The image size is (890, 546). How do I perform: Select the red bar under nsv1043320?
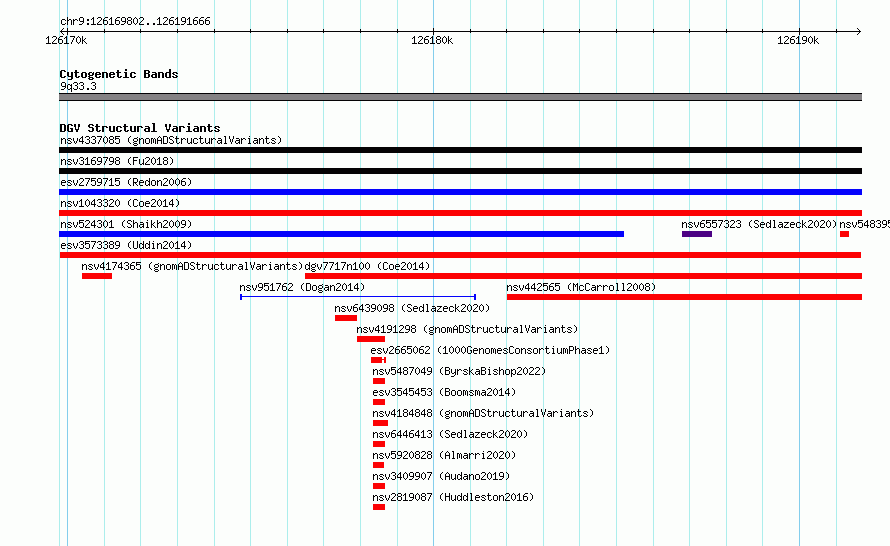pyautogui.click(x=460, y=213)
